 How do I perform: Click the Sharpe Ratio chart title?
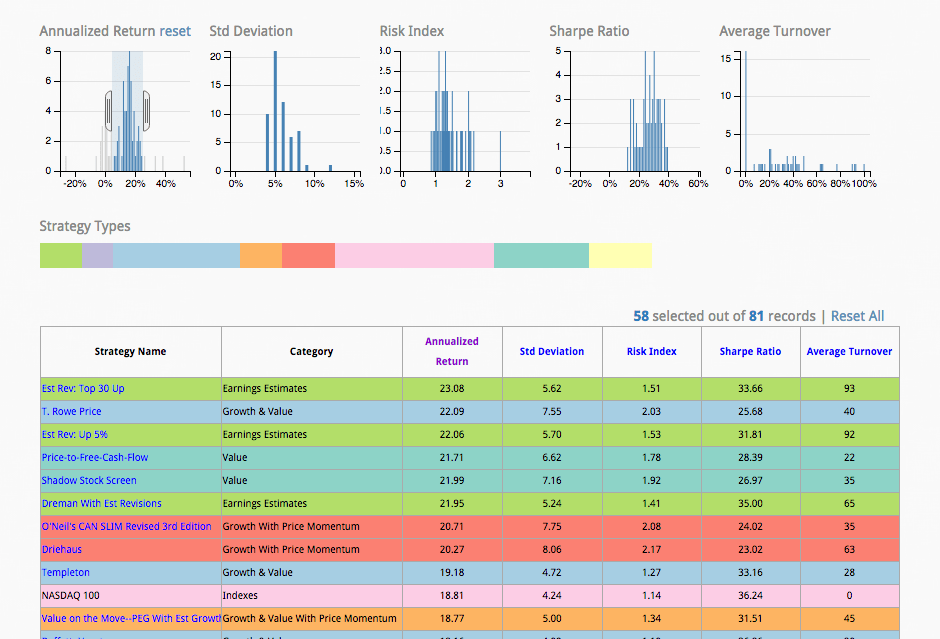(x=589, y=31)
